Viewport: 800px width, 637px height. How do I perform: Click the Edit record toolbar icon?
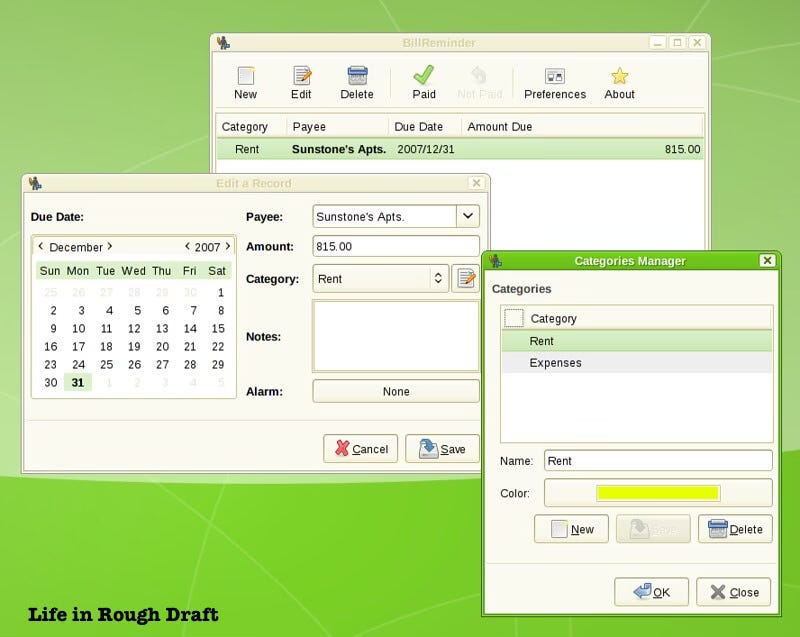pos(301,82)
